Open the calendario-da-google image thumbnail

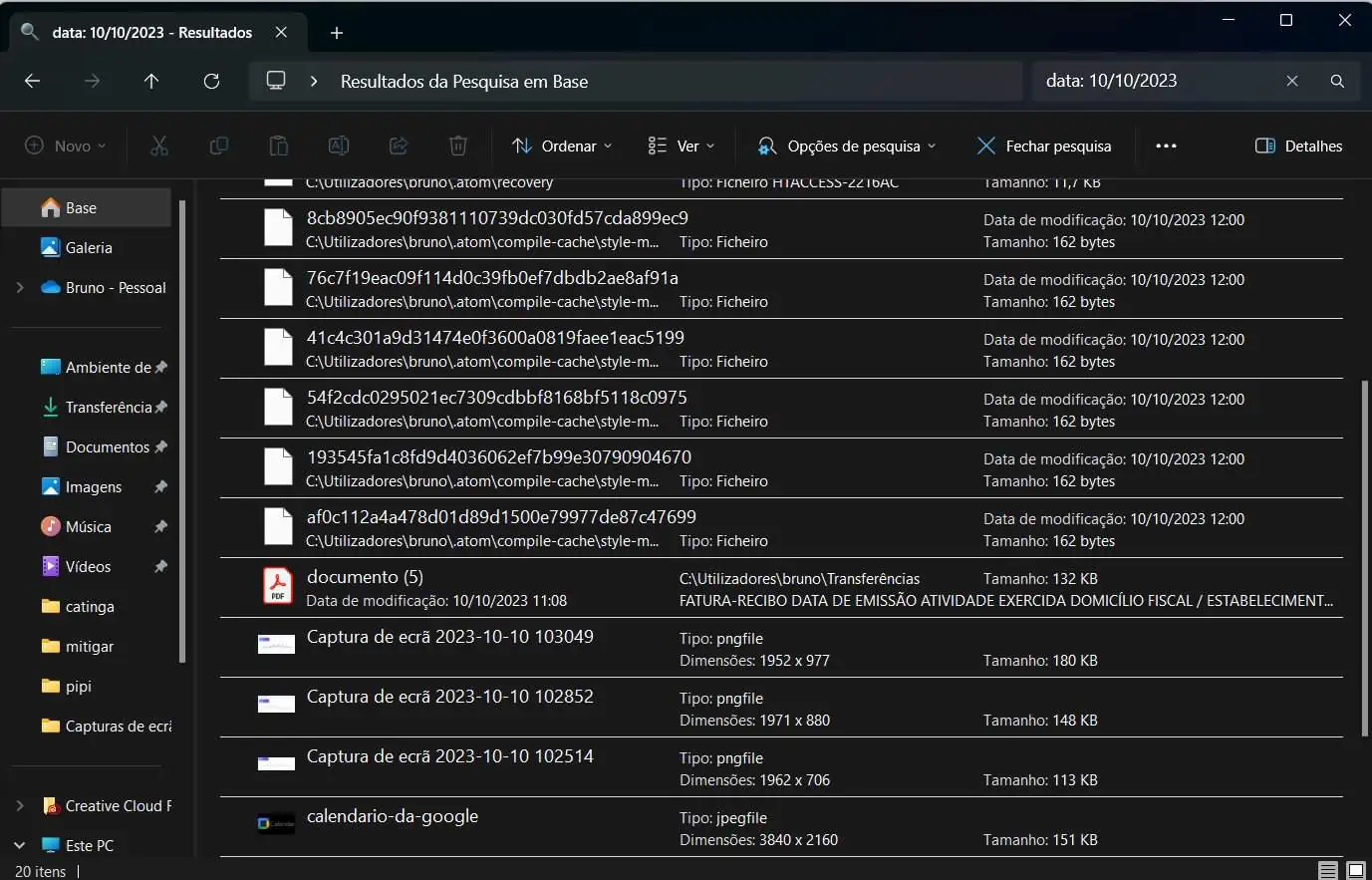[x=276, y=824]
